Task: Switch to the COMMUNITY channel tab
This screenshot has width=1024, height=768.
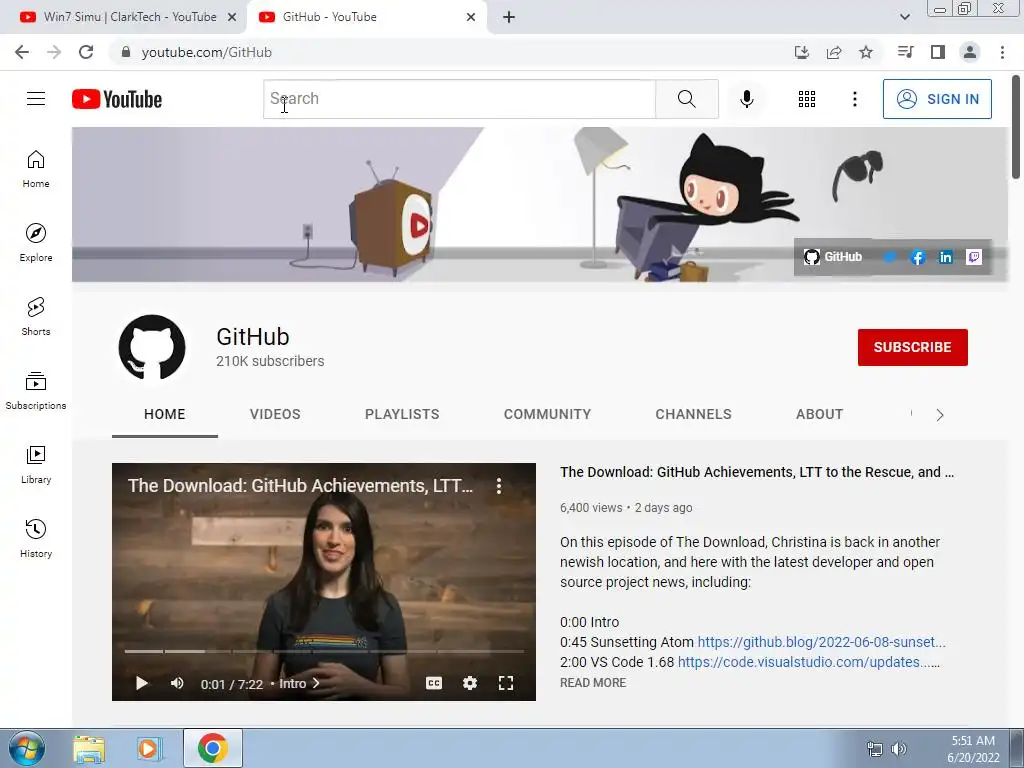Action: point(547,414)
